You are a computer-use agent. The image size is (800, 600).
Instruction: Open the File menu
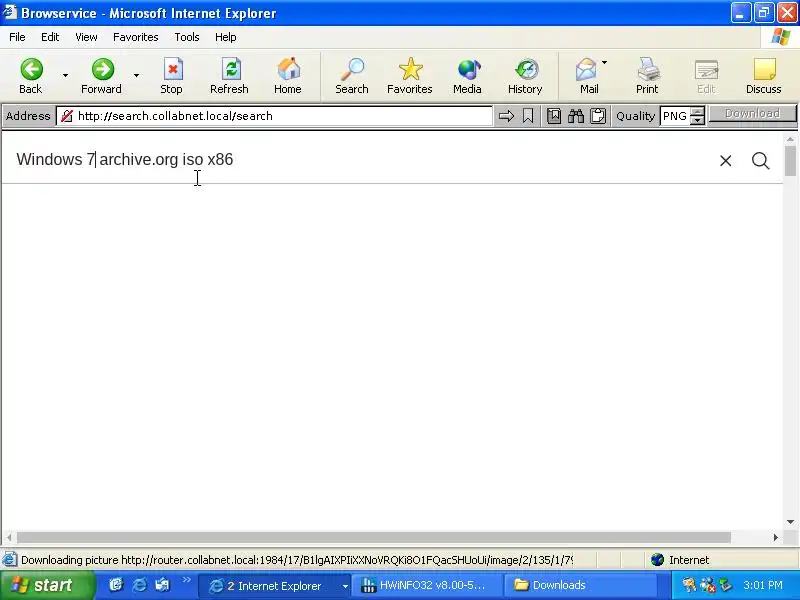click(17, 37)
